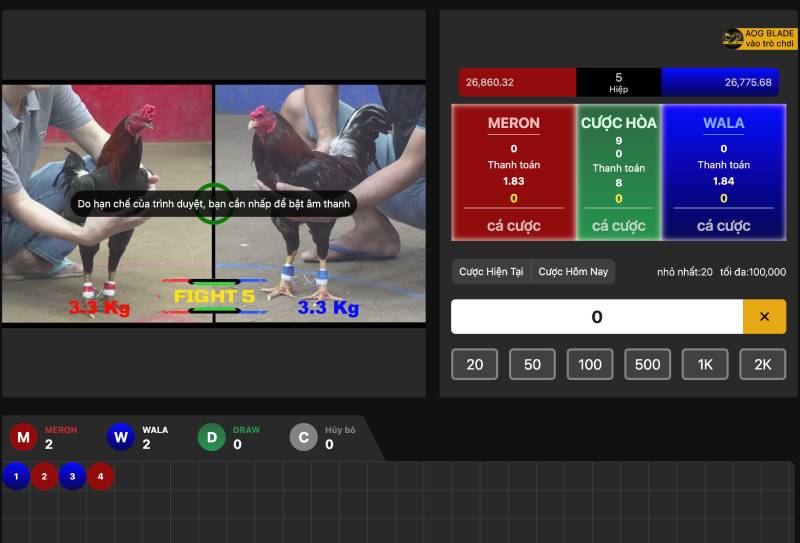Viewport: 800px width, 543px height.
Task: Click the AOG BLADE logo icon
Action: 733,38
